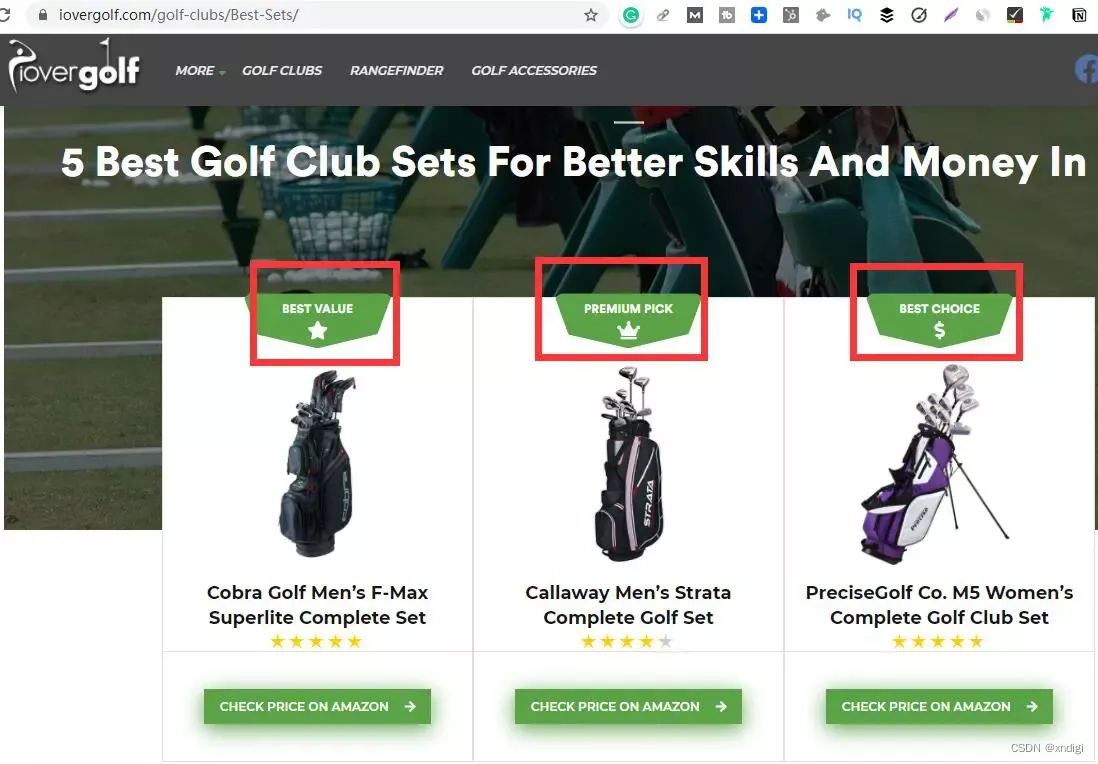Viewport: 1098px width, 764px height.
Task: Bookmark this page with the star icon
Action: pyautogui.click(x=591, y=15)
